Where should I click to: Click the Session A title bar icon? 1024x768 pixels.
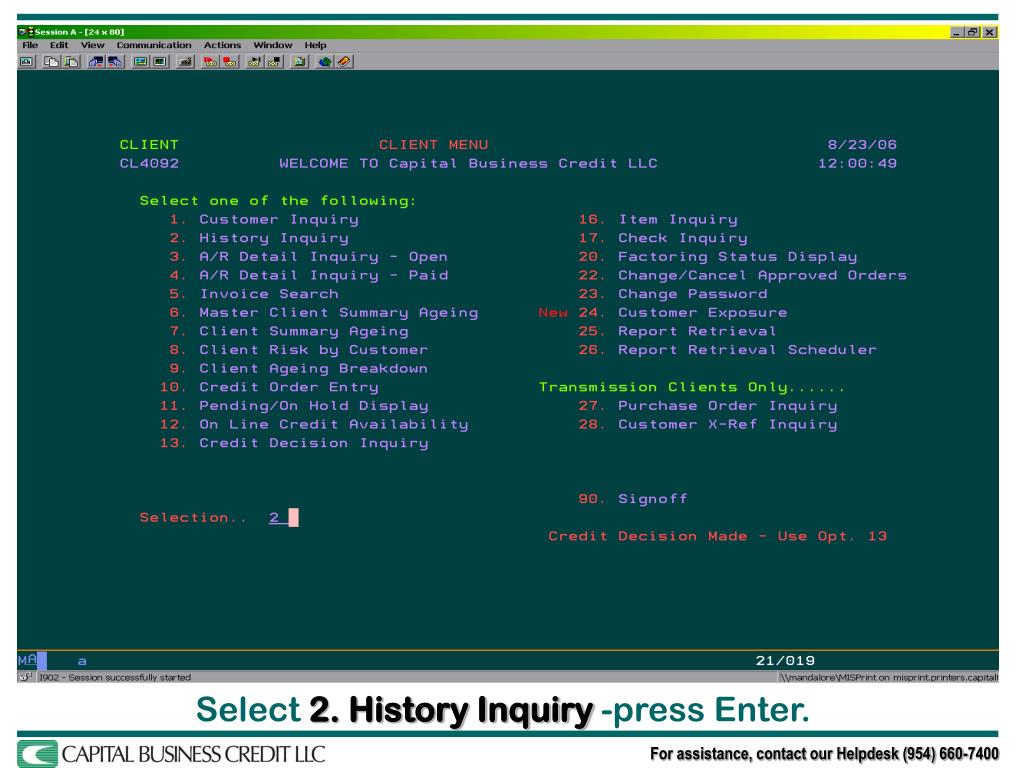(25, 31)
